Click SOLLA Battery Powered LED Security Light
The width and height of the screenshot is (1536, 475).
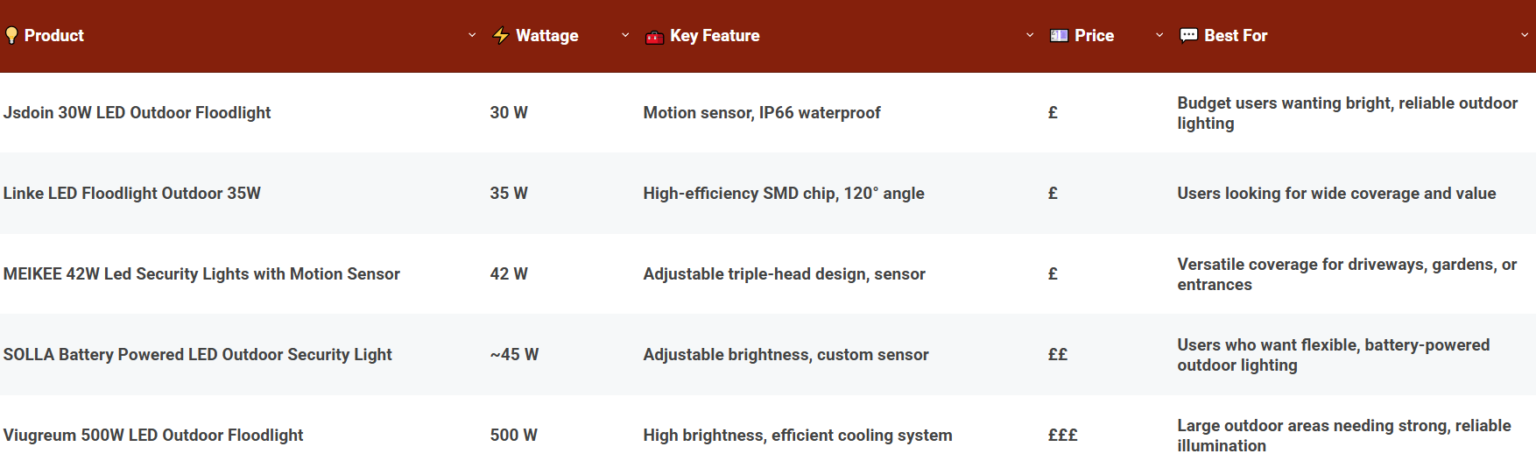pos(197,355)
